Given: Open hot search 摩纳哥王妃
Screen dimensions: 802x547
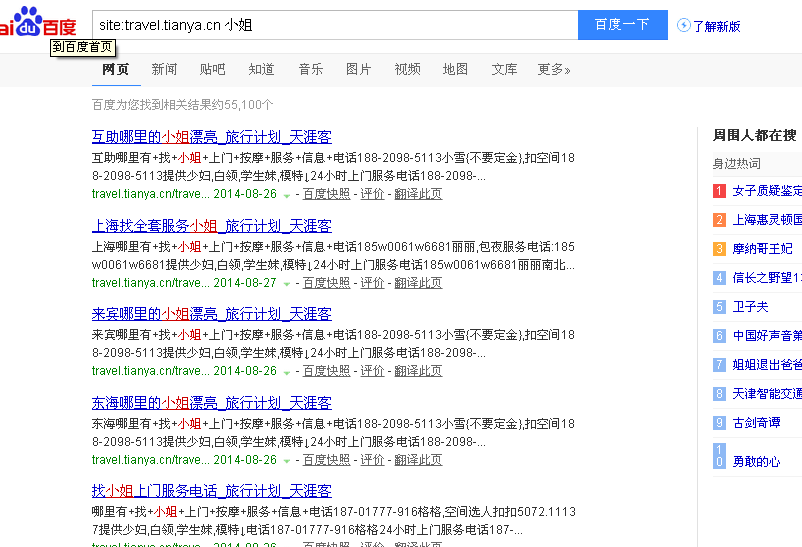Looking at the screenshot, I should 763,249.
